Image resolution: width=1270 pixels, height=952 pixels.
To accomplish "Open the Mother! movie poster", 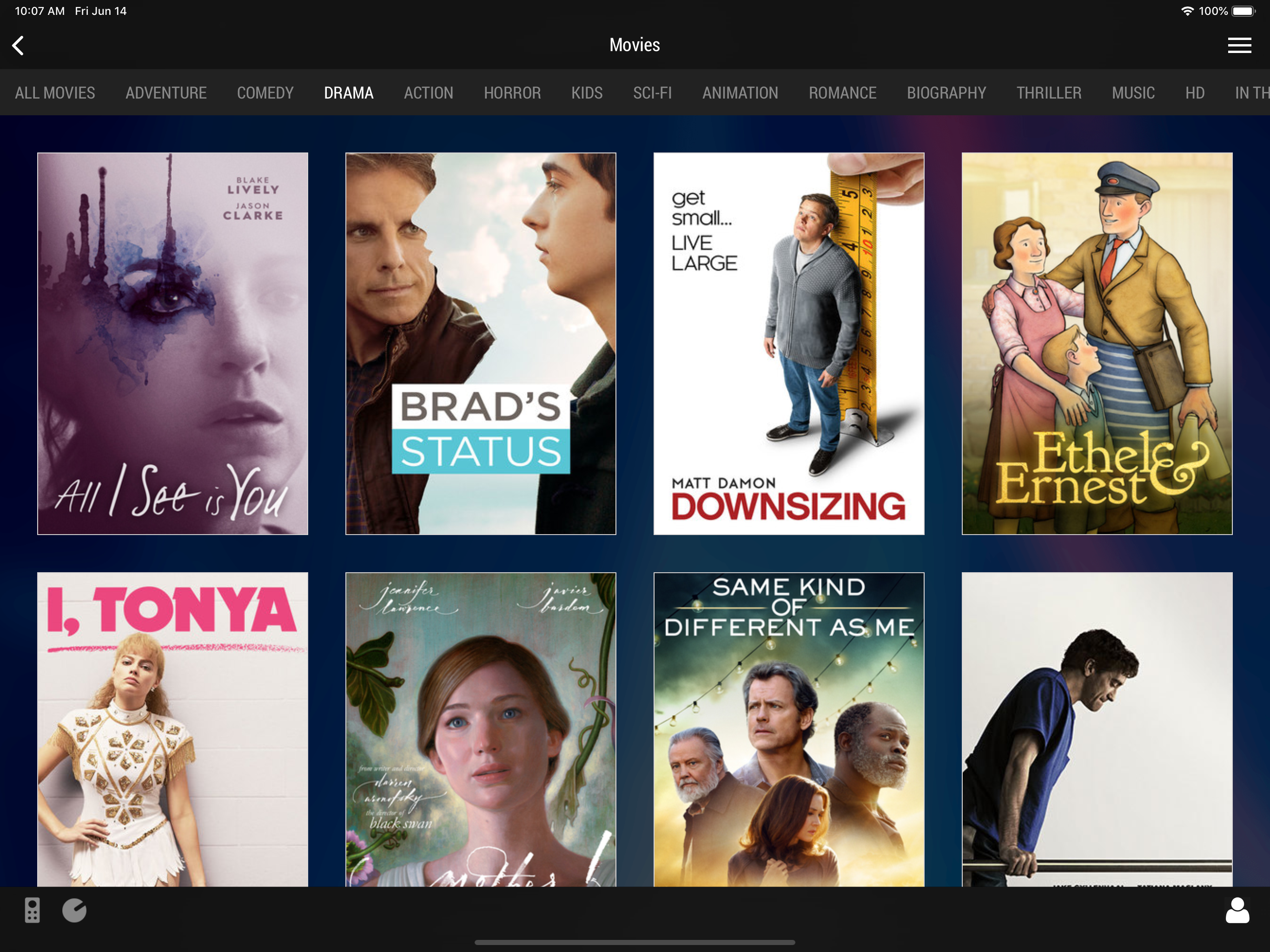I will coord(481,729).
